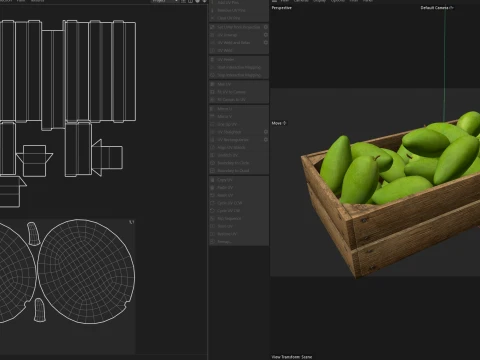
Task: Click the Boundary to Circle icon
Action: [x=213, y=163]
